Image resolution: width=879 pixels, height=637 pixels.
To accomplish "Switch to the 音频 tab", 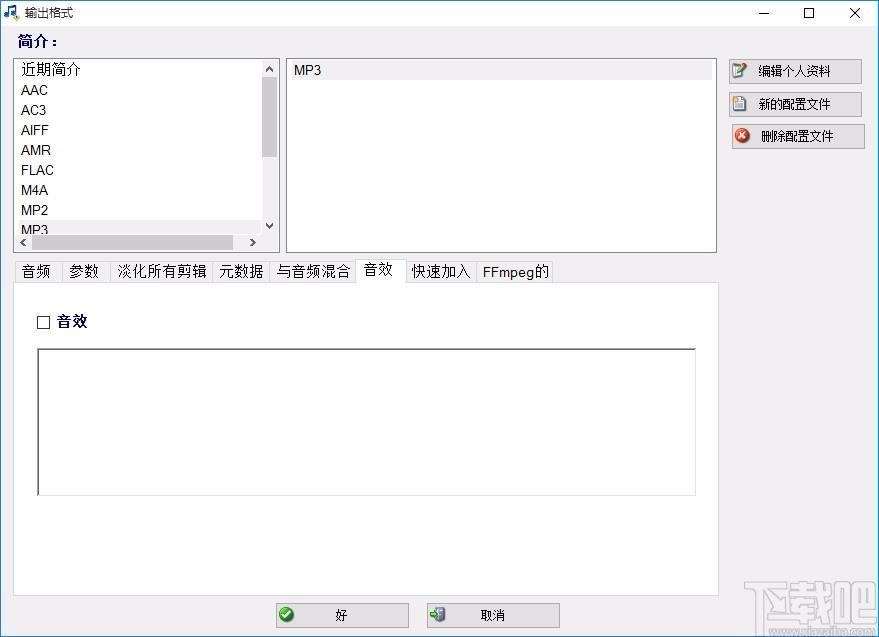I will (36, 272).
